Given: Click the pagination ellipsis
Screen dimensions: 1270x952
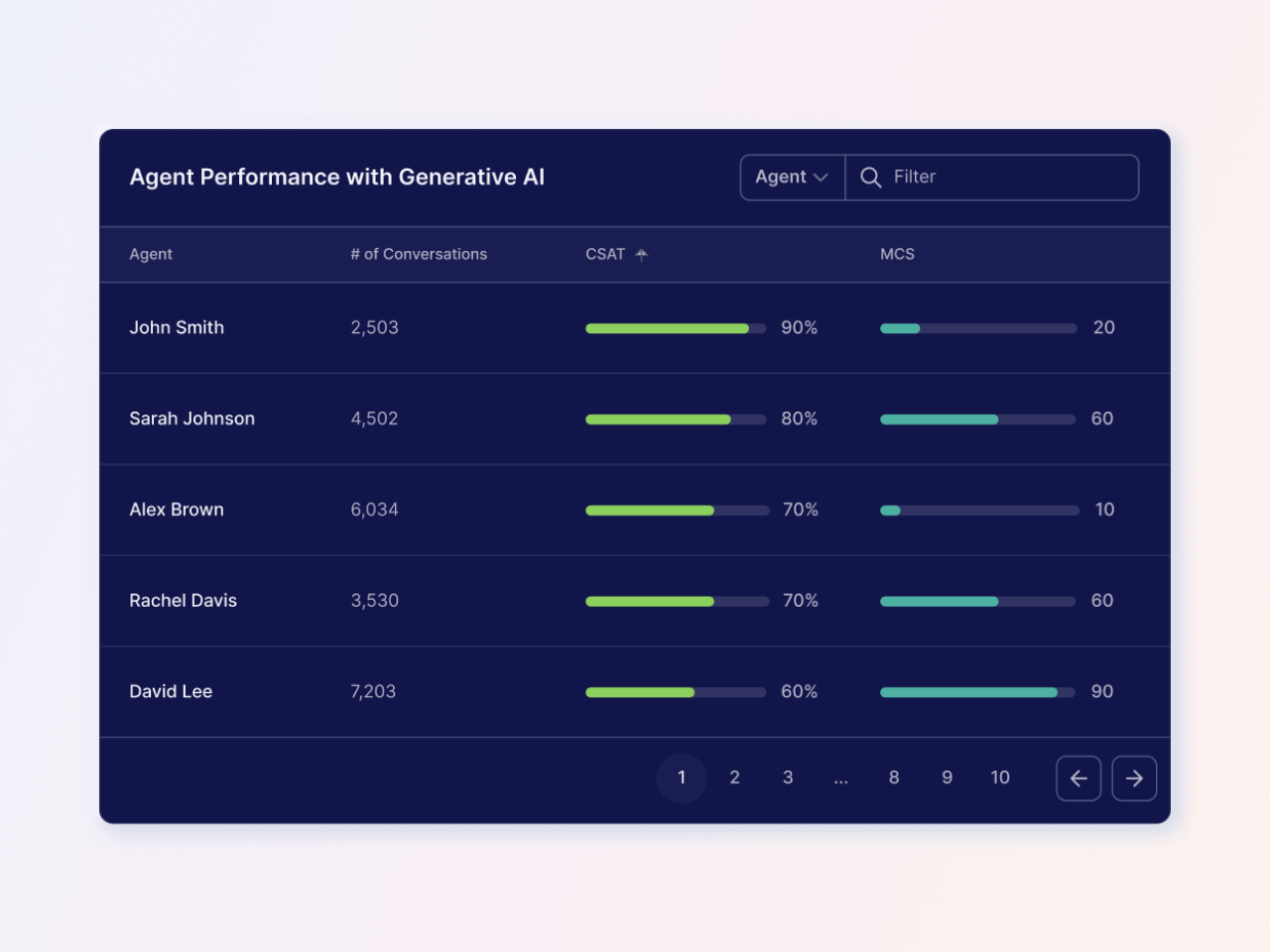Looking at the screenshot, I should pos(841,780).
